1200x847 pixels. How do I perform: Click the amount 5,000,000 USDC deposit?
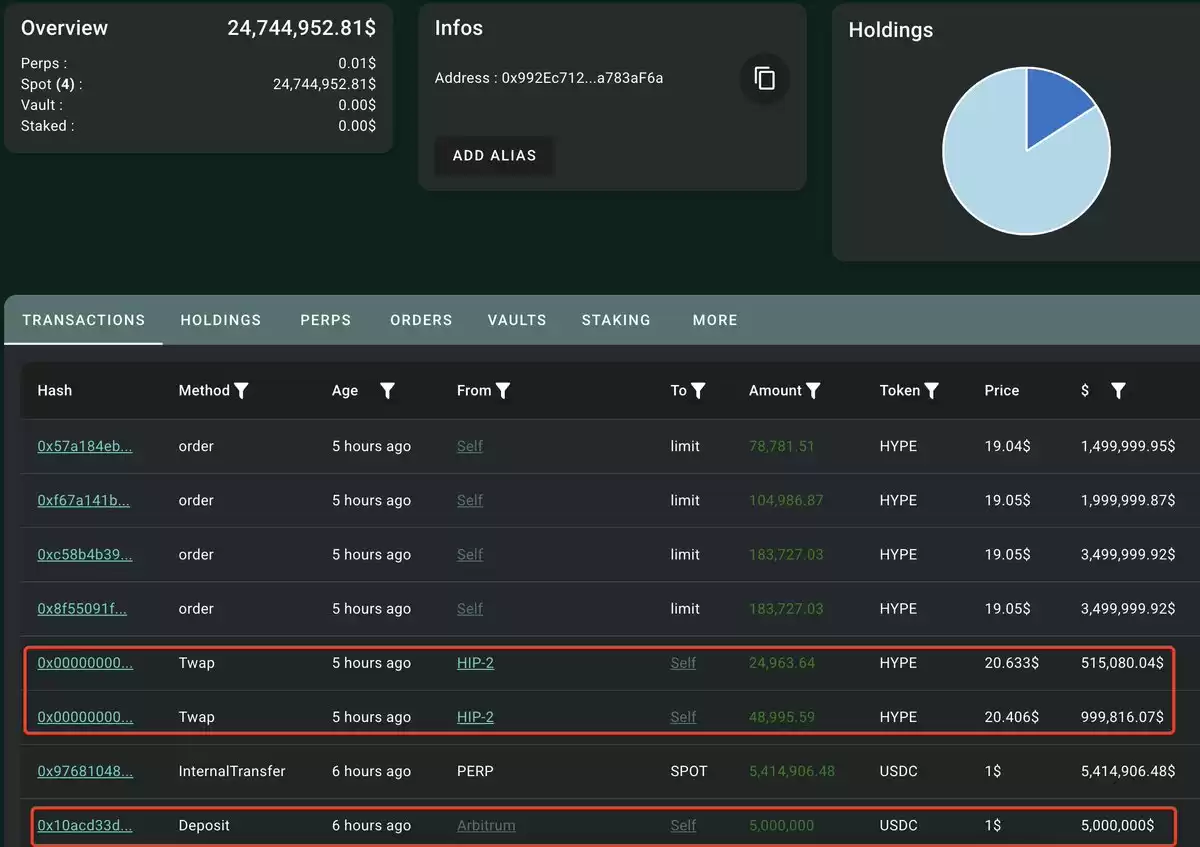pos(781,825)
